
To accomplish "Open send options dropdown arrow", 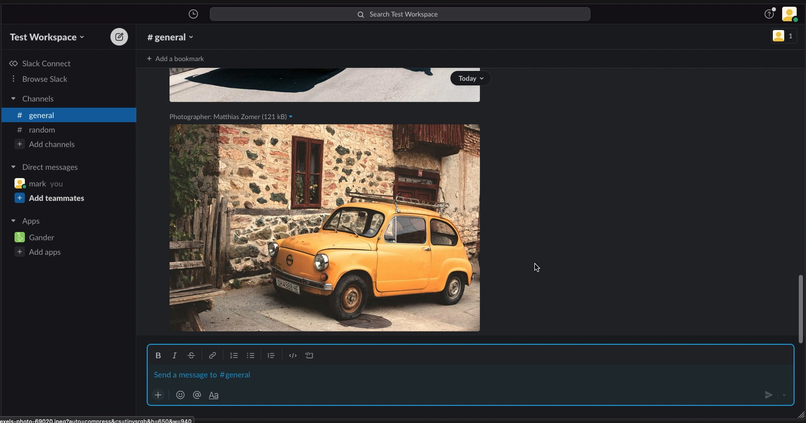I will point(784,395).
